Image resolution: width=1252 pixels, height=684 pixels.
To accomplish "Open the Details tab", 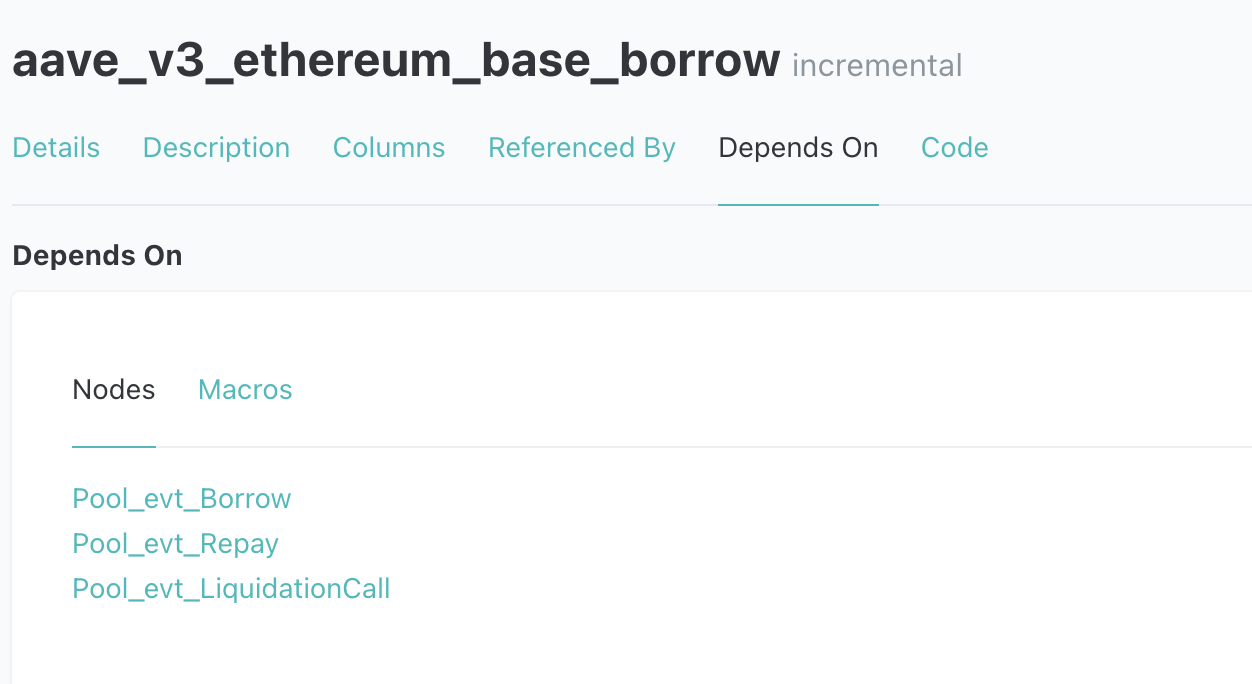I will [x=56, y=148].
